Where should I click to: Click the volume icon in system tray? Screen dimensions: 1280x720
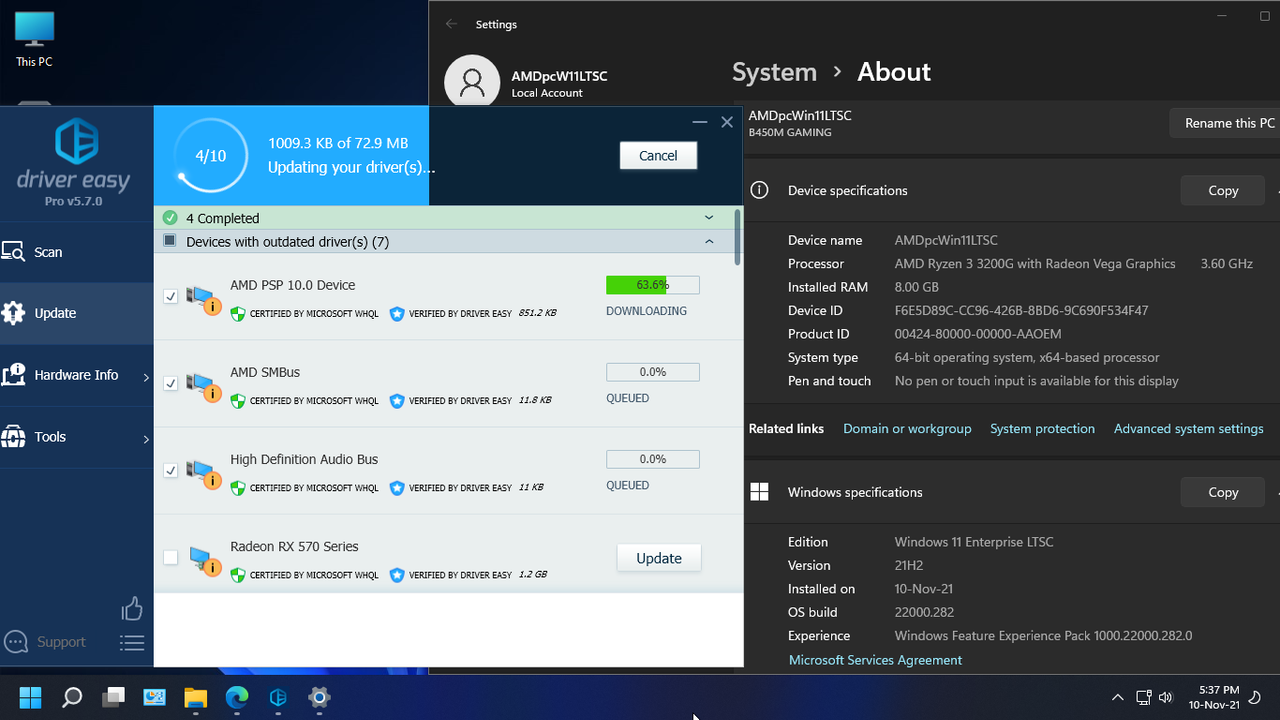(1166, 697)
